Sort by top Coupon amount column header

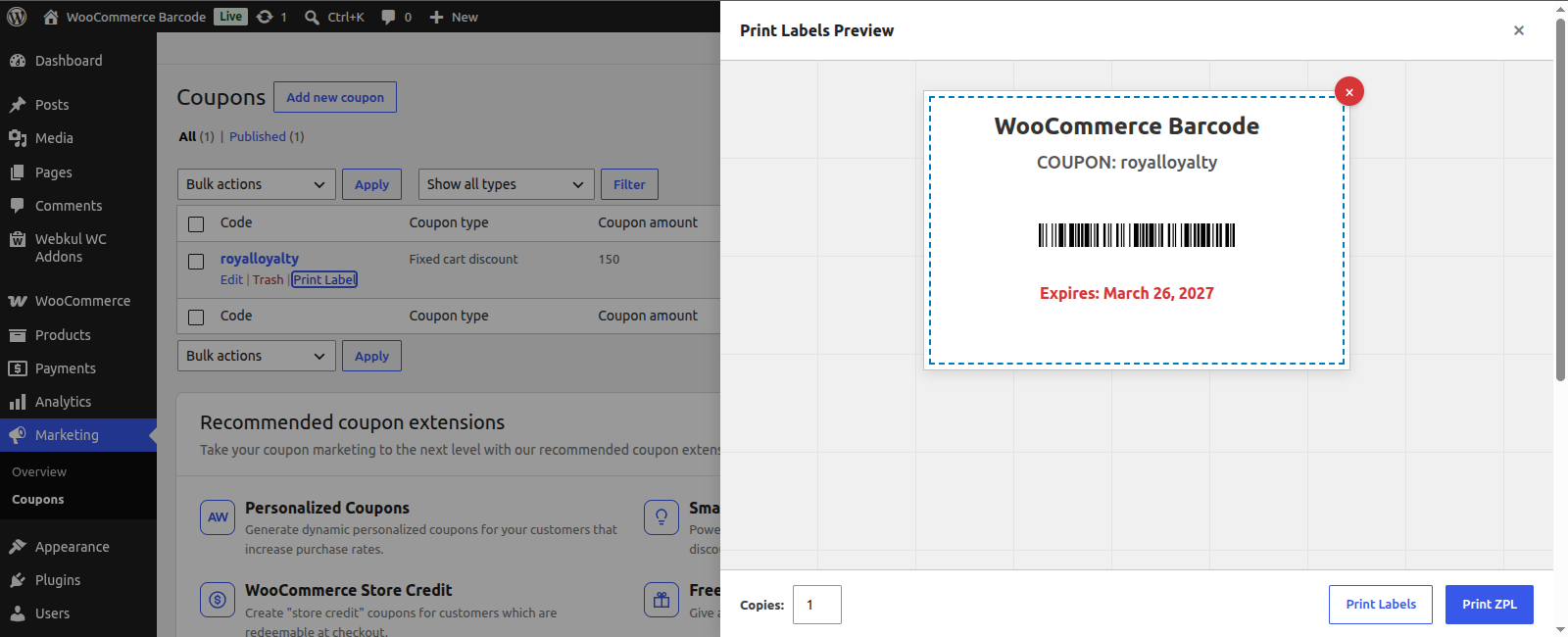click(x=648, y=222)
